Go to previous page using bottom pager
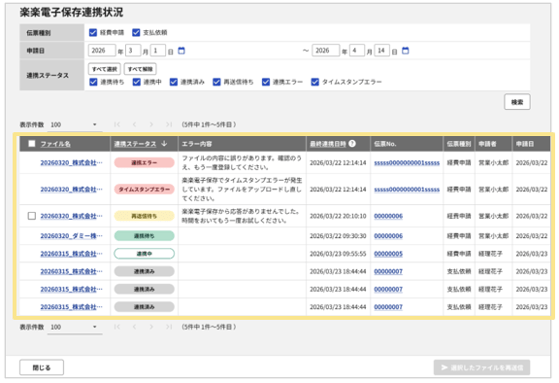The height and width of the screenshot is (383, 559). (134, 327)
